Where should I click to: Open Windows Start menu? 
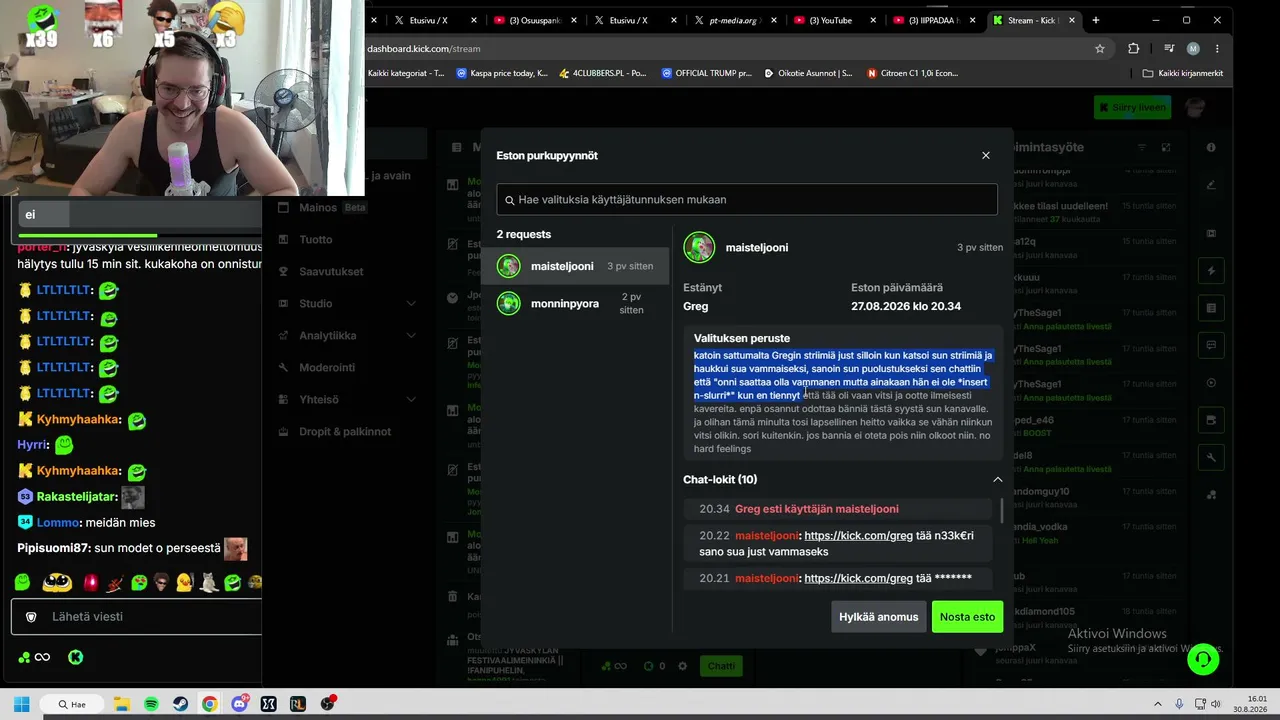[21, 704]
